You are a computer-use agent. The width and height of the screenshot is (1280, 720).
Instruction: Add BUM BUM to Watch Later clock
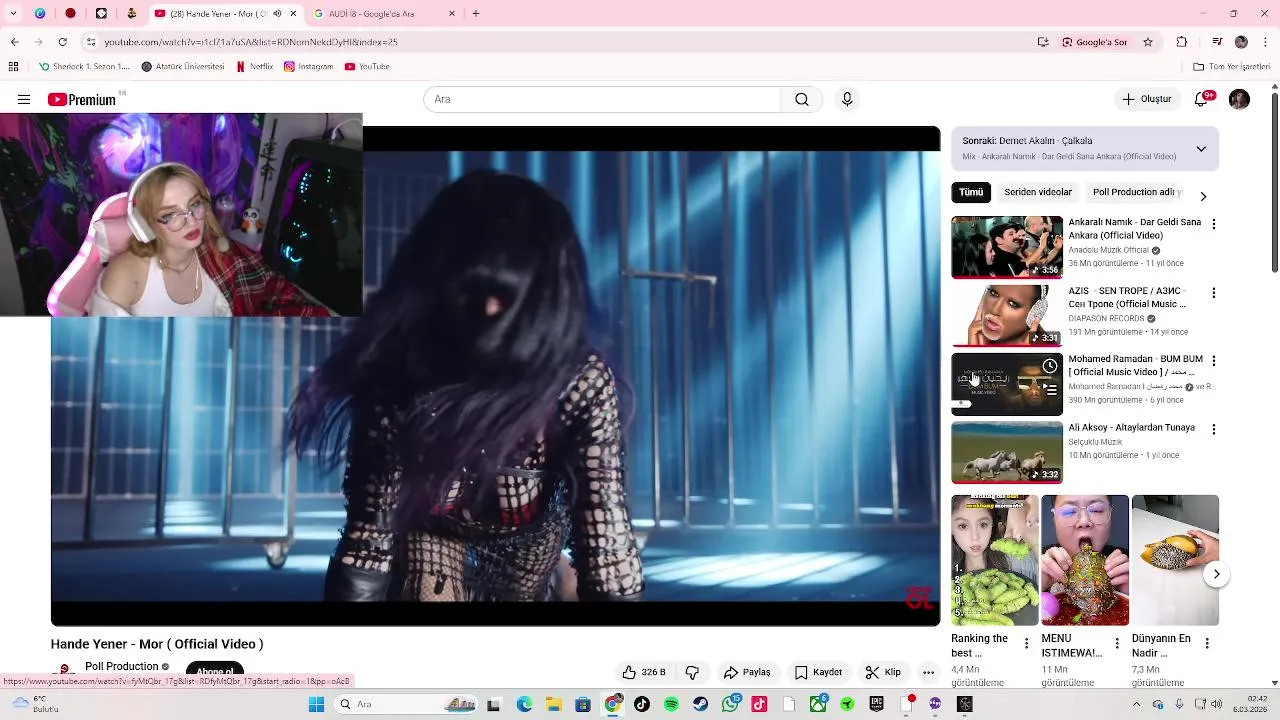[1049, 366]
